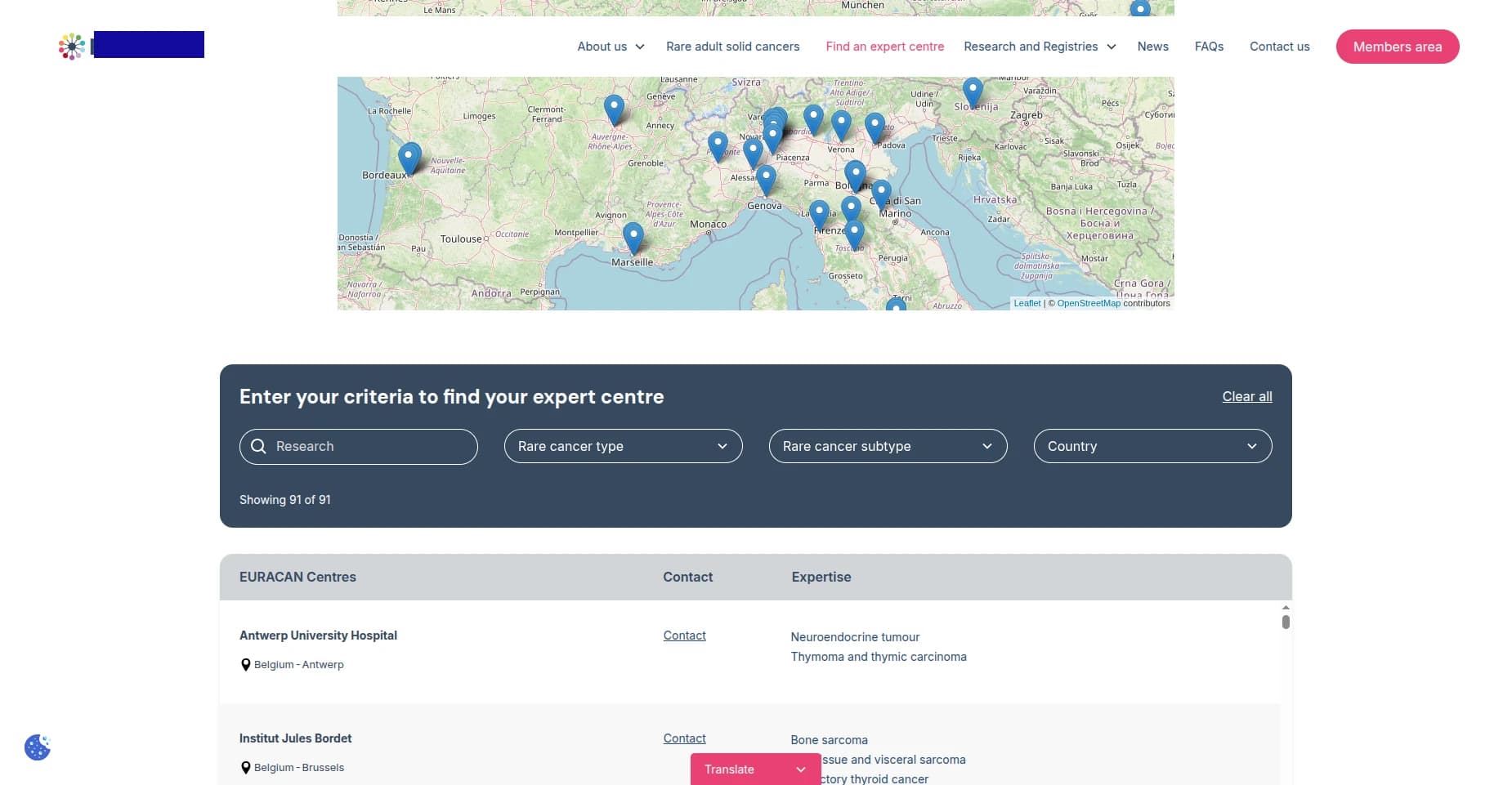1512x785 pixels.
Task: Expand Research and Registries menu chevron
Action: (1112, 47)
